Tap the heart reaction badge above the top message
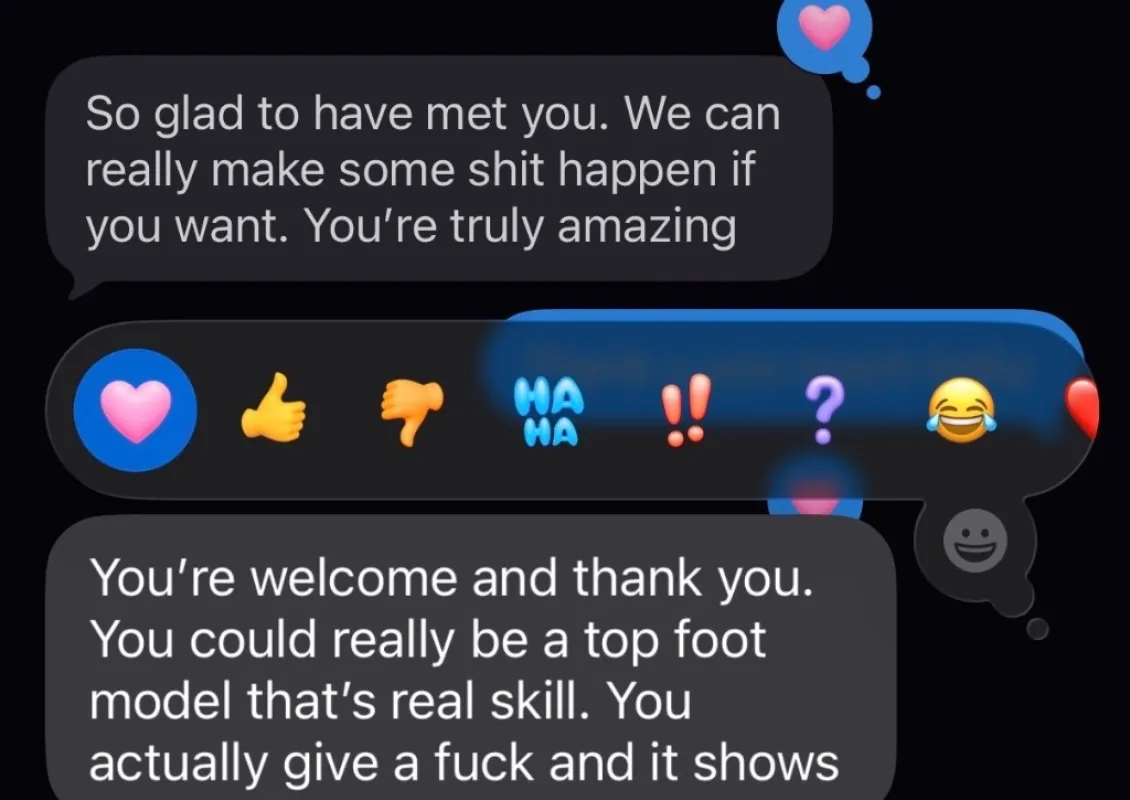Viewport: 1130px width, 800px height. (824, 30)
